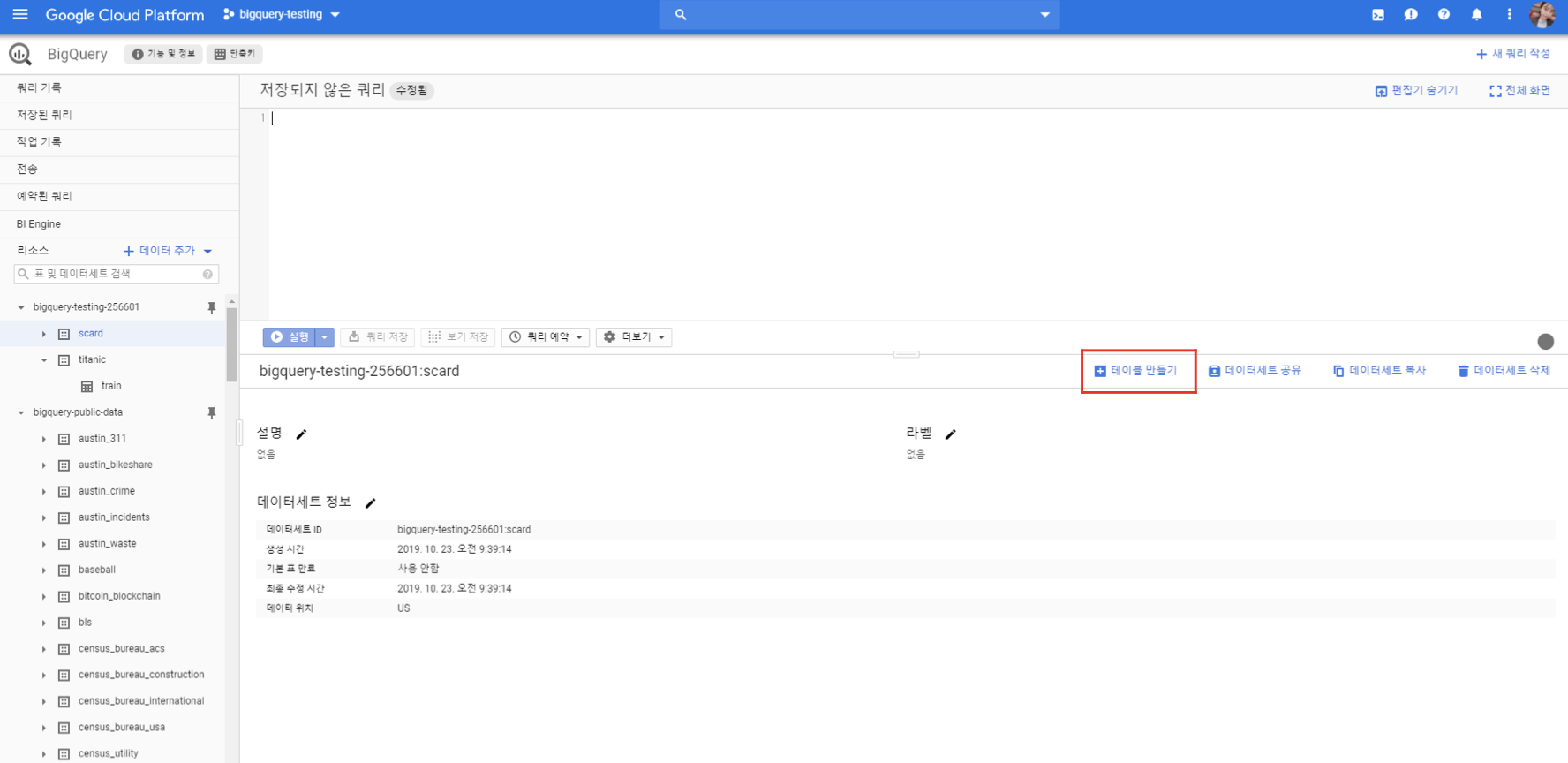This screenshot has height=763, width=1568.
Task: Expand the baseball dataset
Action: coord(43,570)
